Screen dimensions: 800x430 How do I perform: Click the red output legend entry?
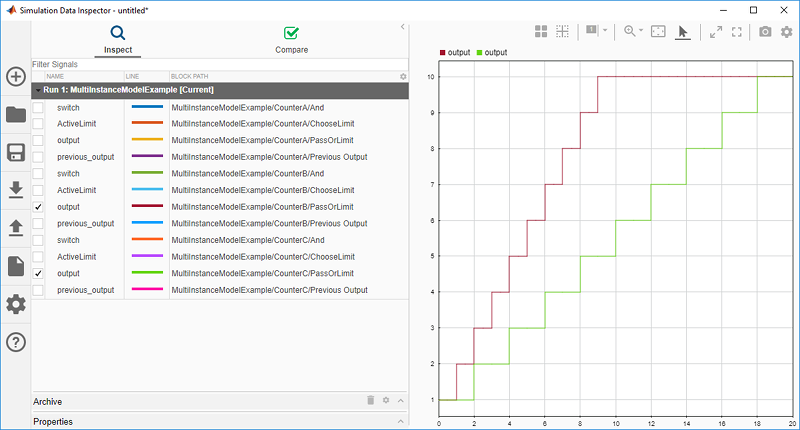[x=455, y=53]
